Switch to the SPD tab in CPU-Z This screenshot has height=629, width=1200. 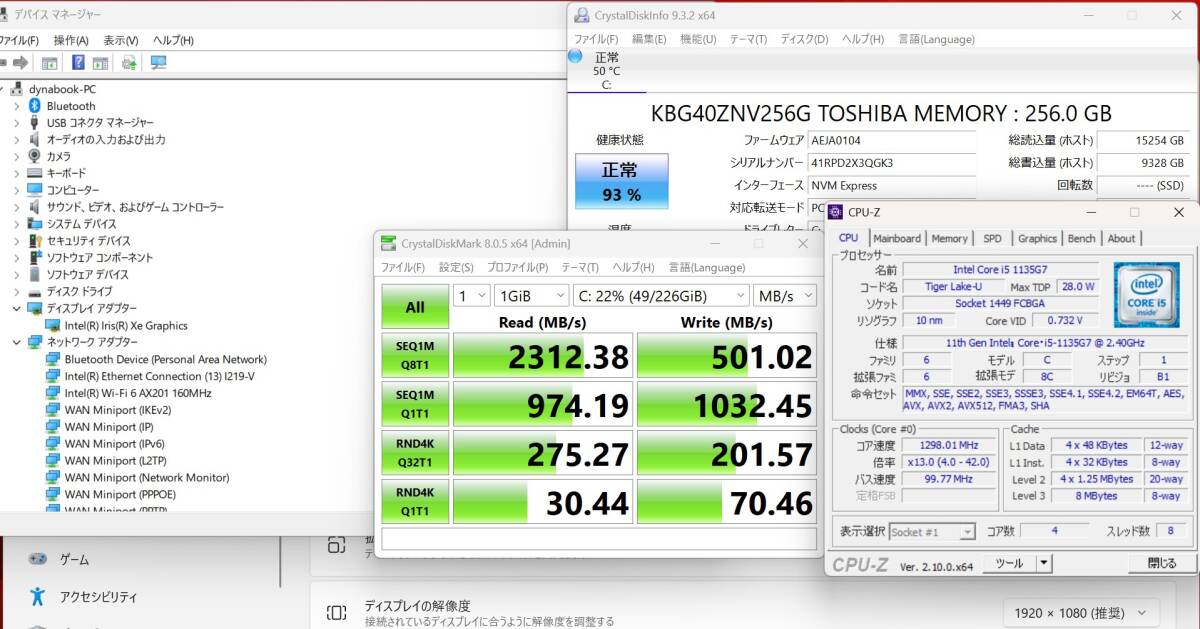pyautogui.click(x=992, y=238)
